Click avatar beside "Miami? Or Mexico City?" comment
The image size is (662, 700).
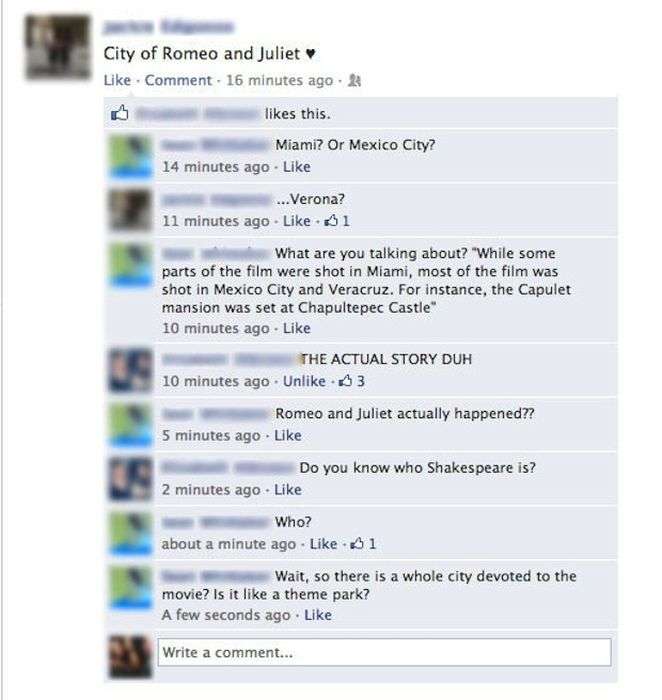[130, 156]
